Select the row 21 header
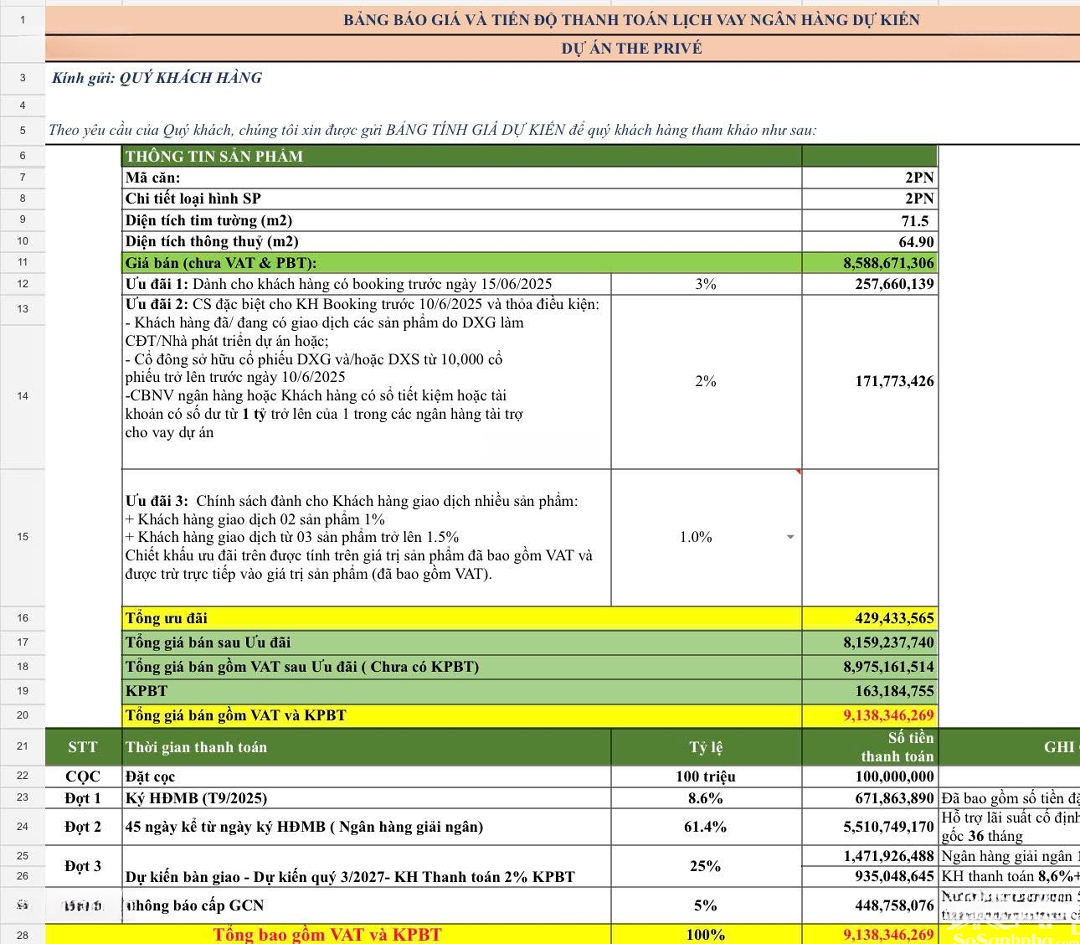Image resolution: width=1080 pixels, height=944 pixels. (23, 746)
